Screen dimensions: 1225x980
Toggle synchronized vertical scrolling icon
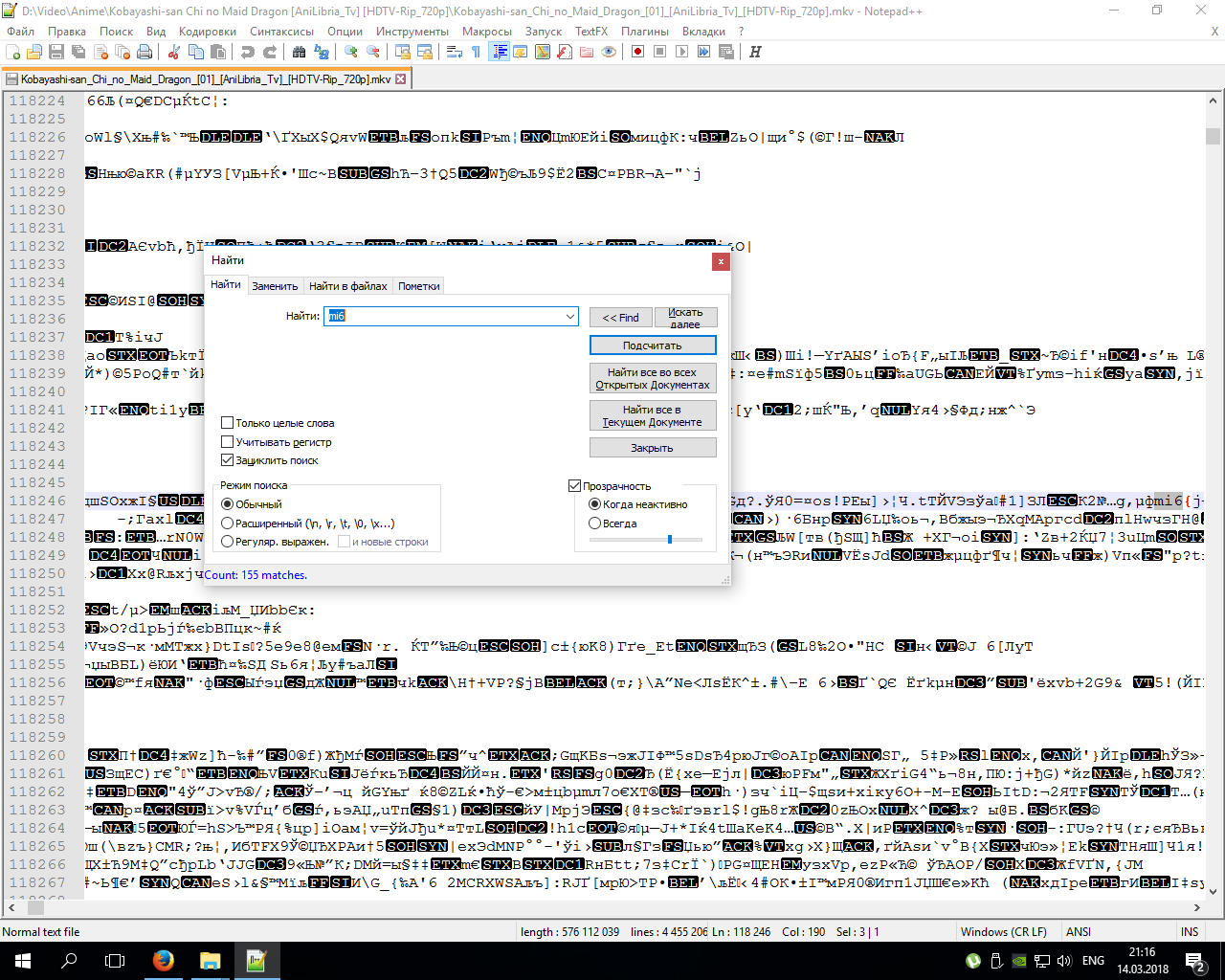point(402,52)
